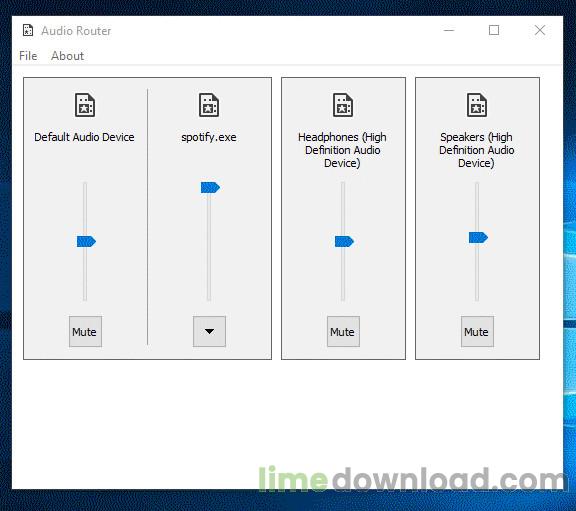Mute the Headphones device
576x511 pixels.
pyautogui.click(x=343, y=331)
